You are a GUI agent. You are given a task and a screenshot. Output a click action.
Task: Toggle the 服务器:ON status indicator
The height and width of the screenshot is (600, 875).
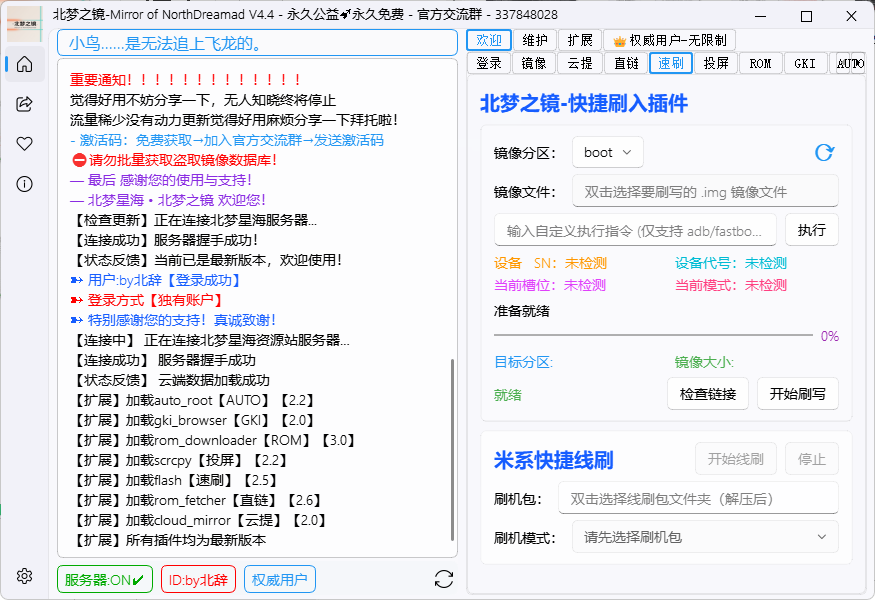tap(105, 579)
